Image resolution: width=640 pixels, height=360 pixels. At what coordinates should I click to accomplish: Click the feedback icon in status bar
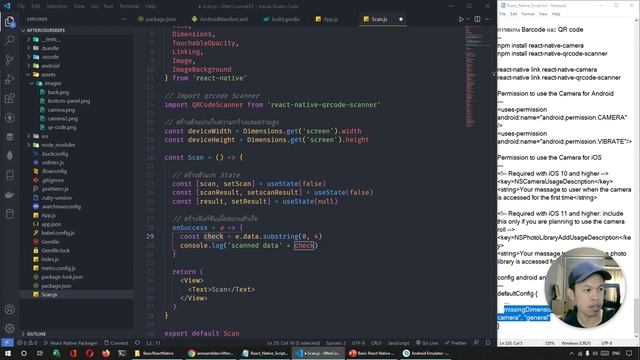pos(476,343)
